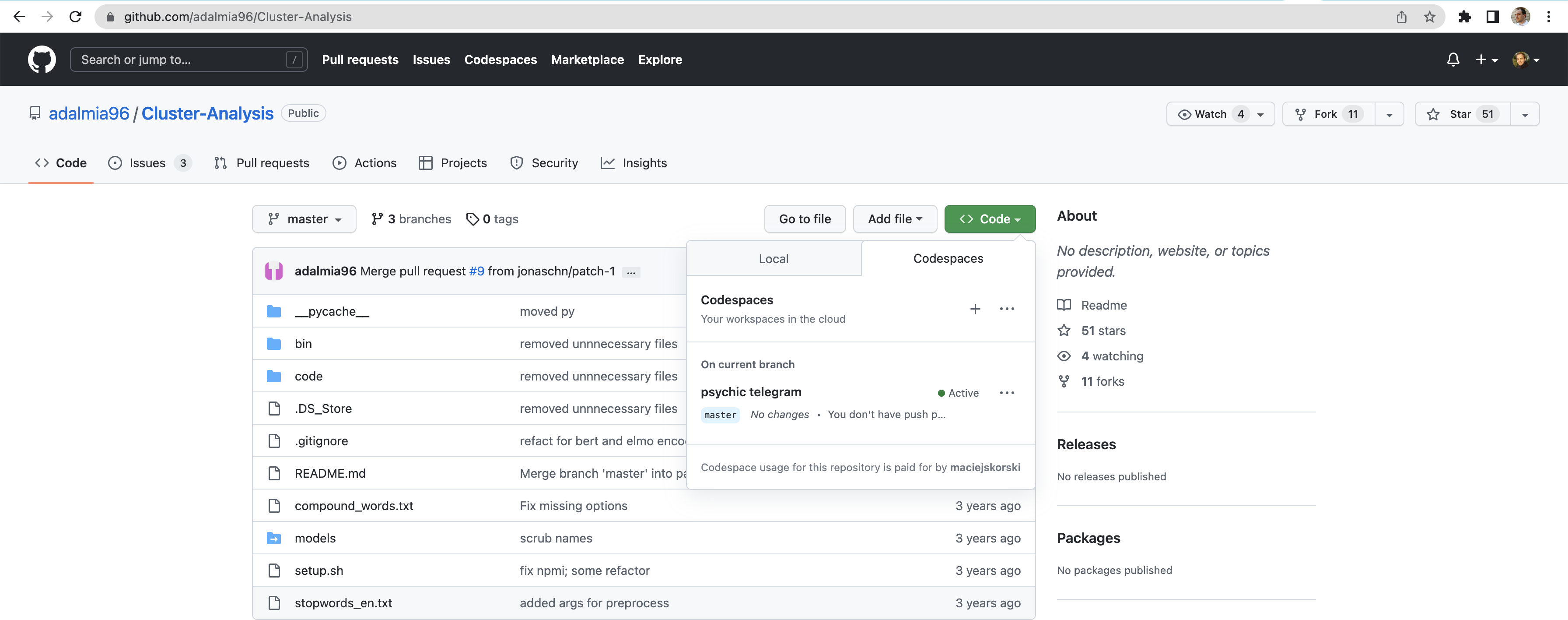Open Explore in top navigation

point(660,60)
